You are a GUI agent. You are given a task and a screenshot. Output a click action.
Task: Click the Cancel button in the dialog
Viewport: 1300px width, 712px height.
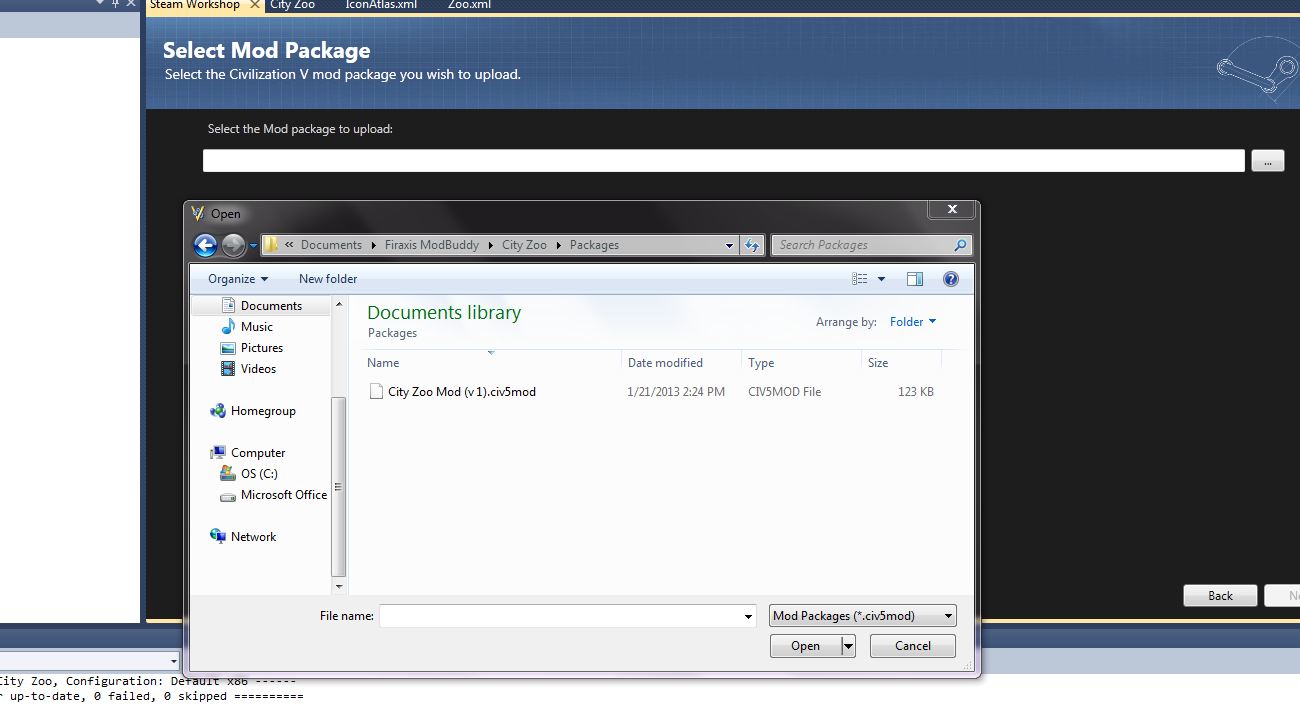tap(913, 646)
